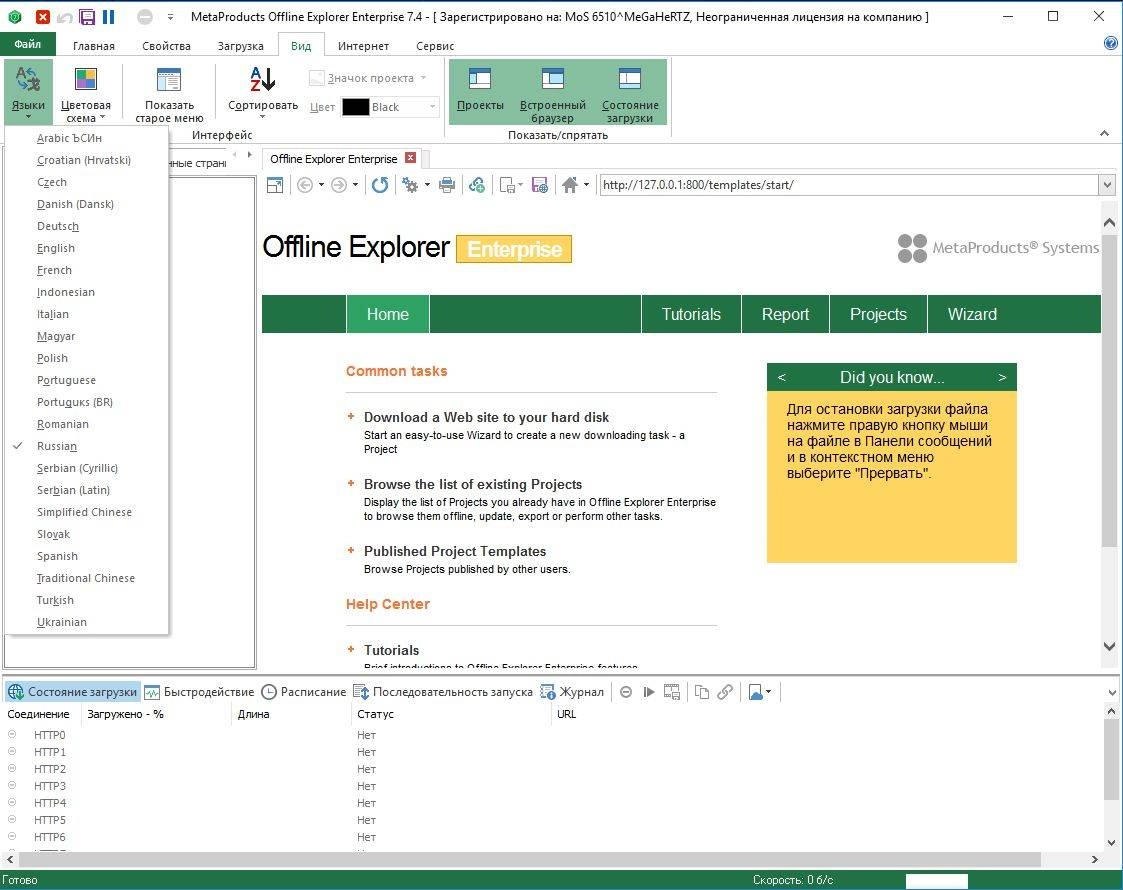Screen dimensions: 1123x890
Task: Click the Refresh page icon
Action: 380,185
